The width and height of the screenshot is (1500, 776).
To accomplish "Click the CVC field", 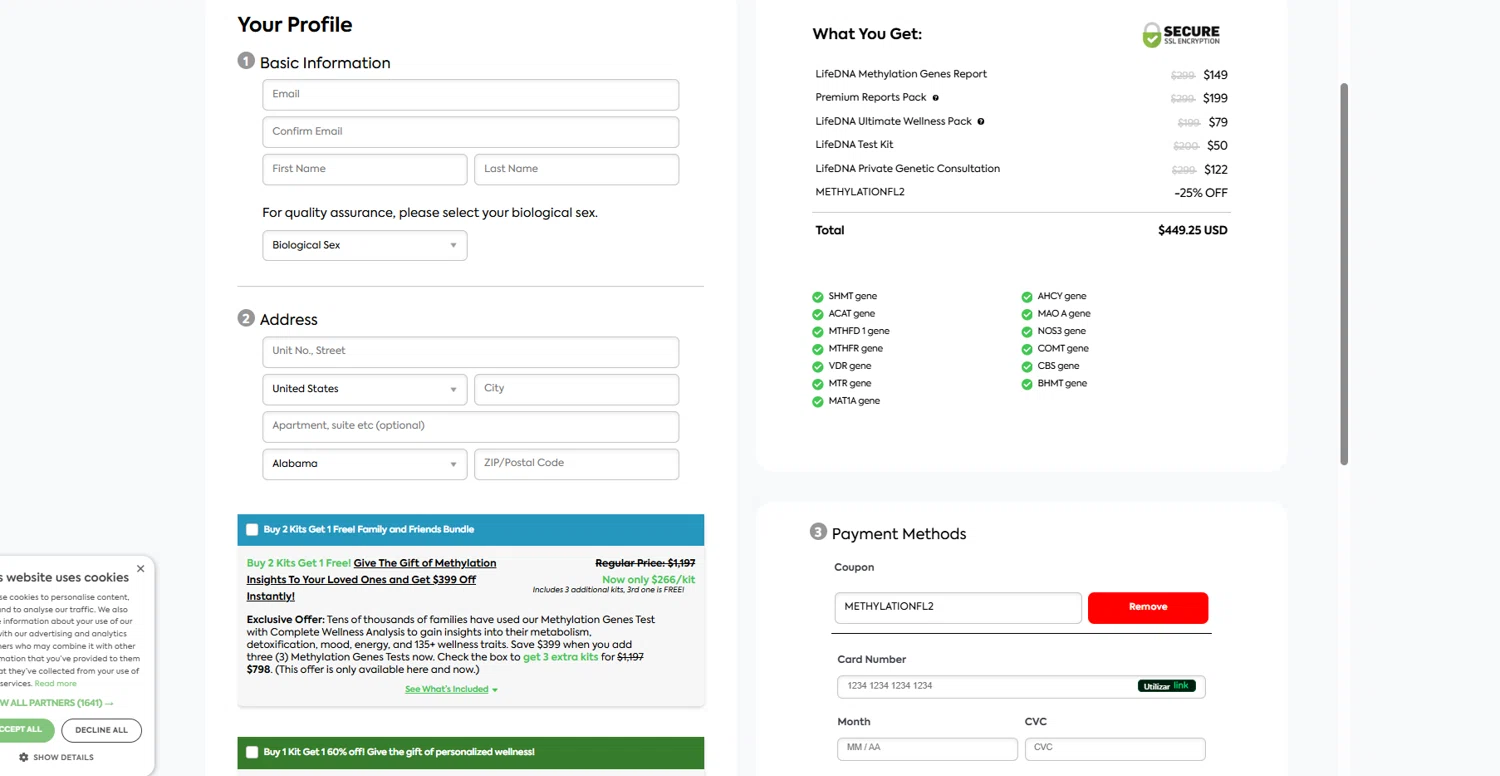I will coord(1115,748).
